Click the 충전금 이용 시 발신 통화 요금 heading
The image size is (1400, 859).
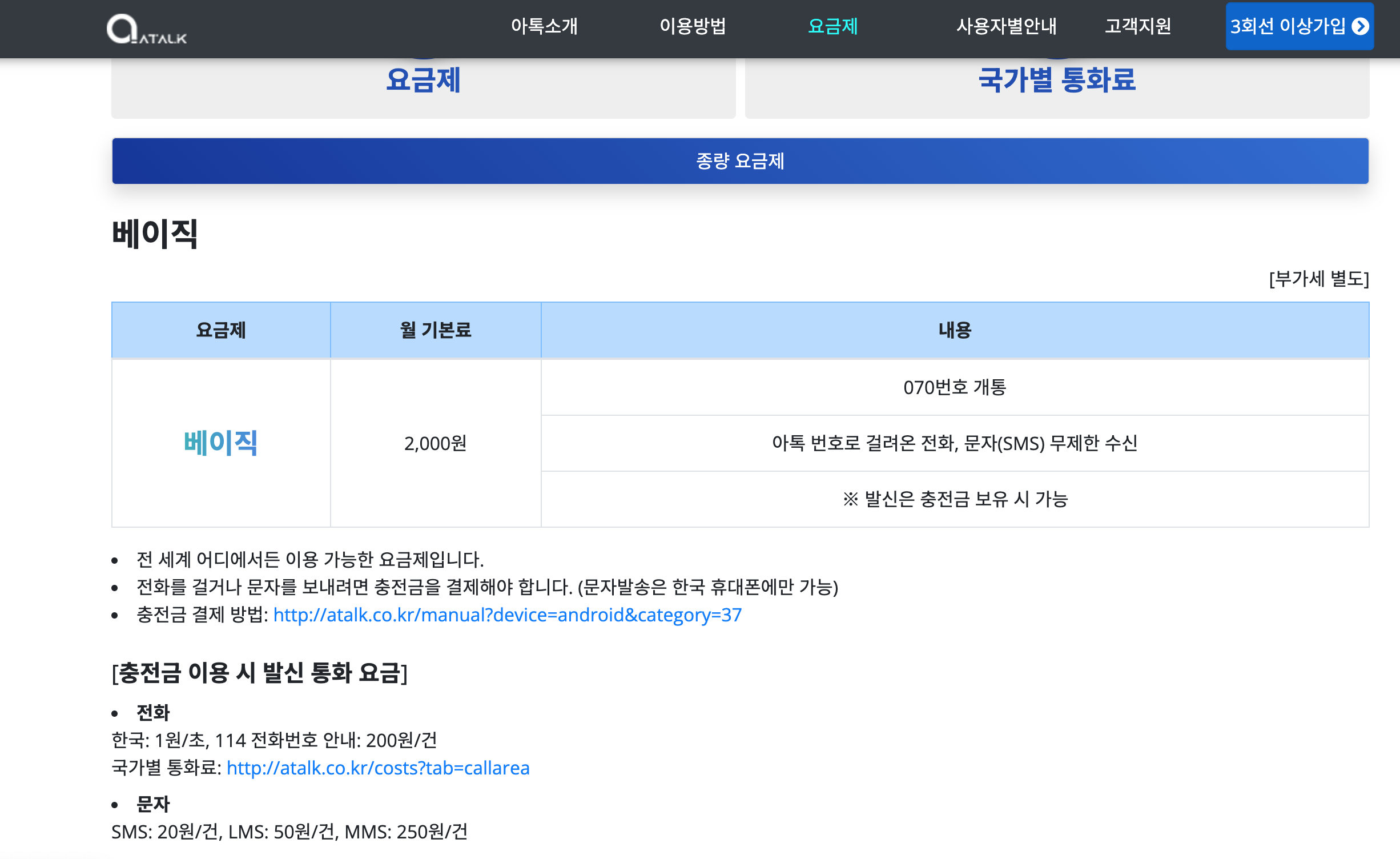point(260,673)
